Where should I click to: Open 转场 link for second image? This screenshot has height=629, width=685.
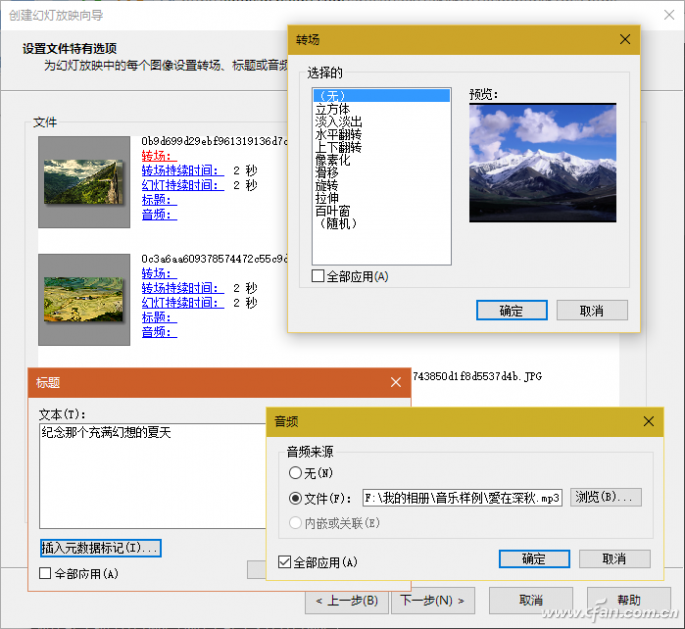coord(159,273)
